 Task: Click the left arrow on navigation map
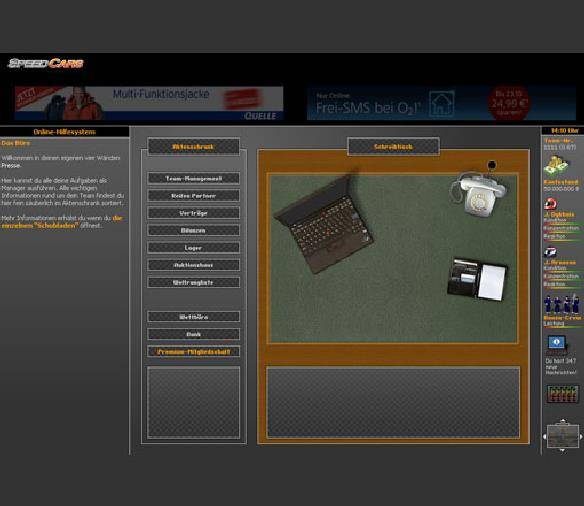pyautogui.click(x=545, y=436)
